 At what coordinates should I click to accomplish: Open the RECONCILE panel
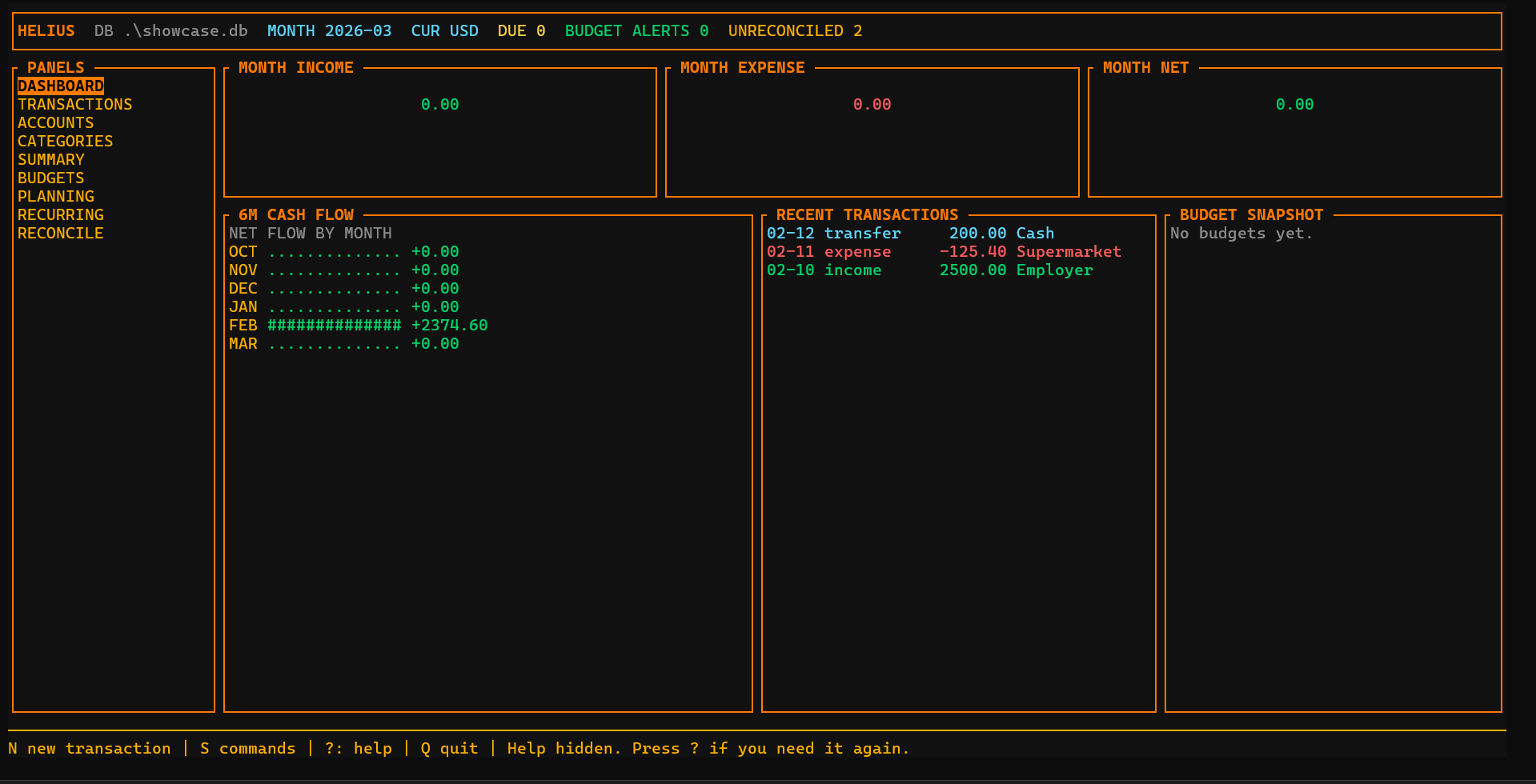pyautogui.click(x=60, y=233)
